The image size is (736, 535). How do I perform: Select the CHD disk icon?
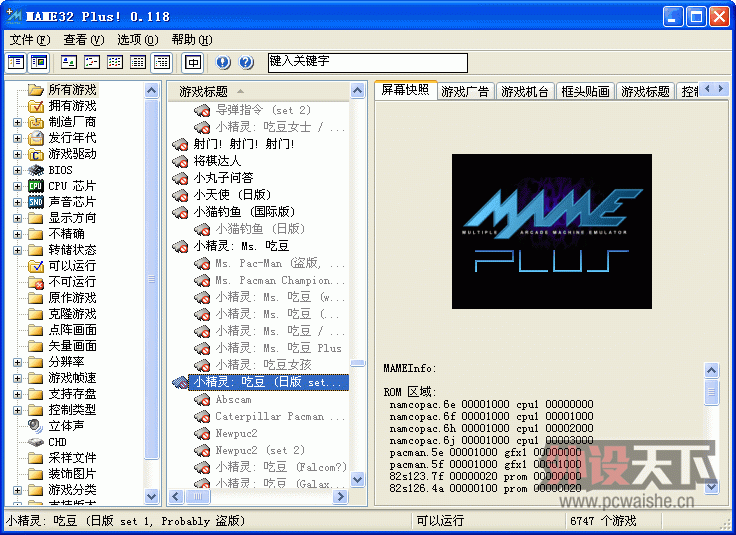[36, 442]
